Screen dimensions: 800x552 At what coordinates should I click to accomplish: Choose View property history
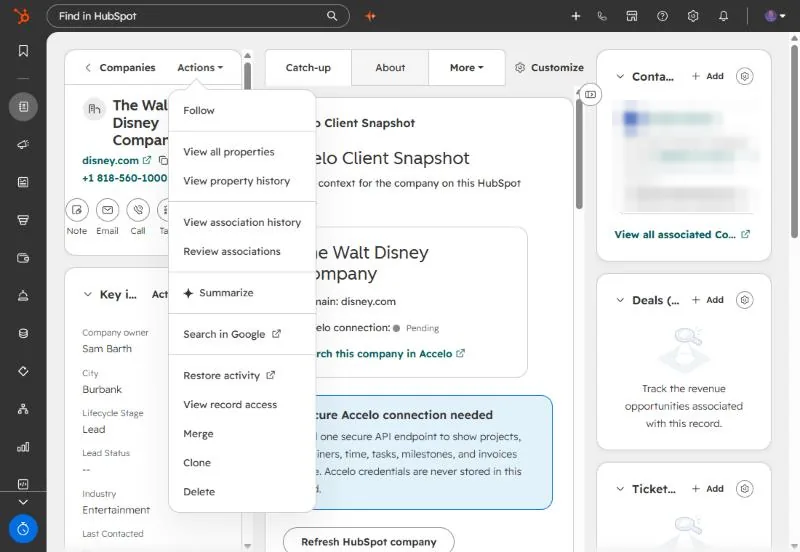[242, 181]
